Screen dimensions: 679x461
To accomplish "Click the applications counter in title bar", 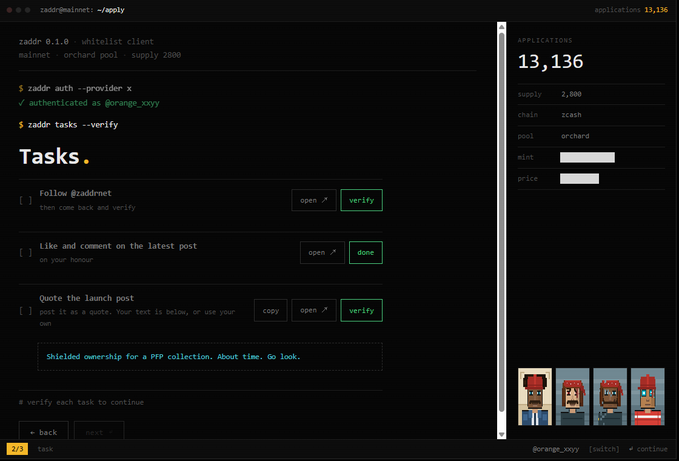I will click(x=631, y=10).
